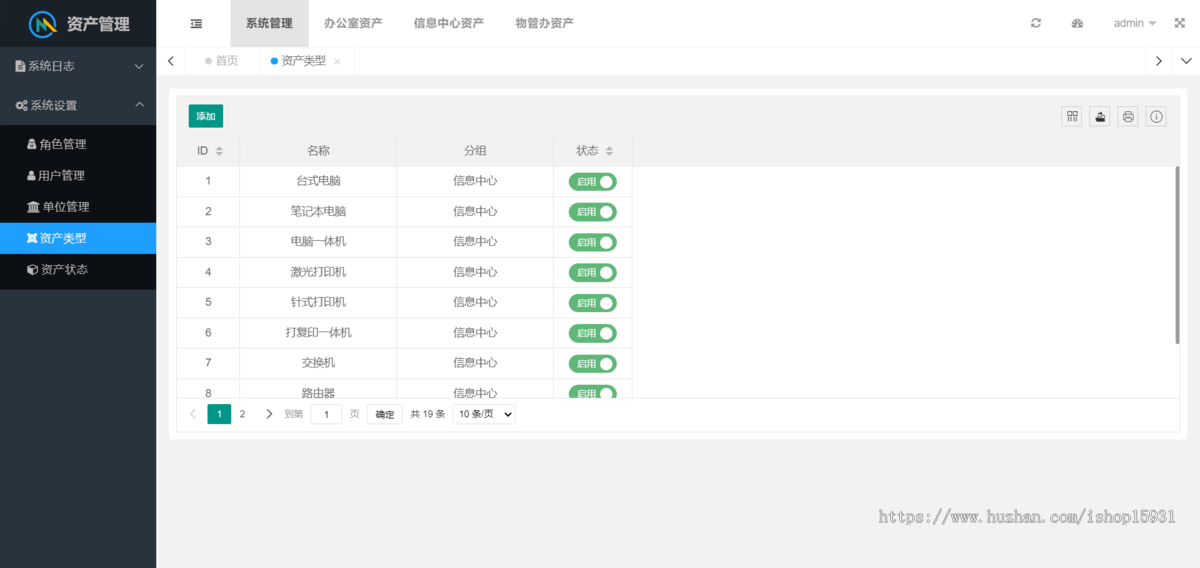This screenshot has width=1200, height=568.
Task: Open the tab operations dropdown chevron
Action: click(x=1186, y=61)
